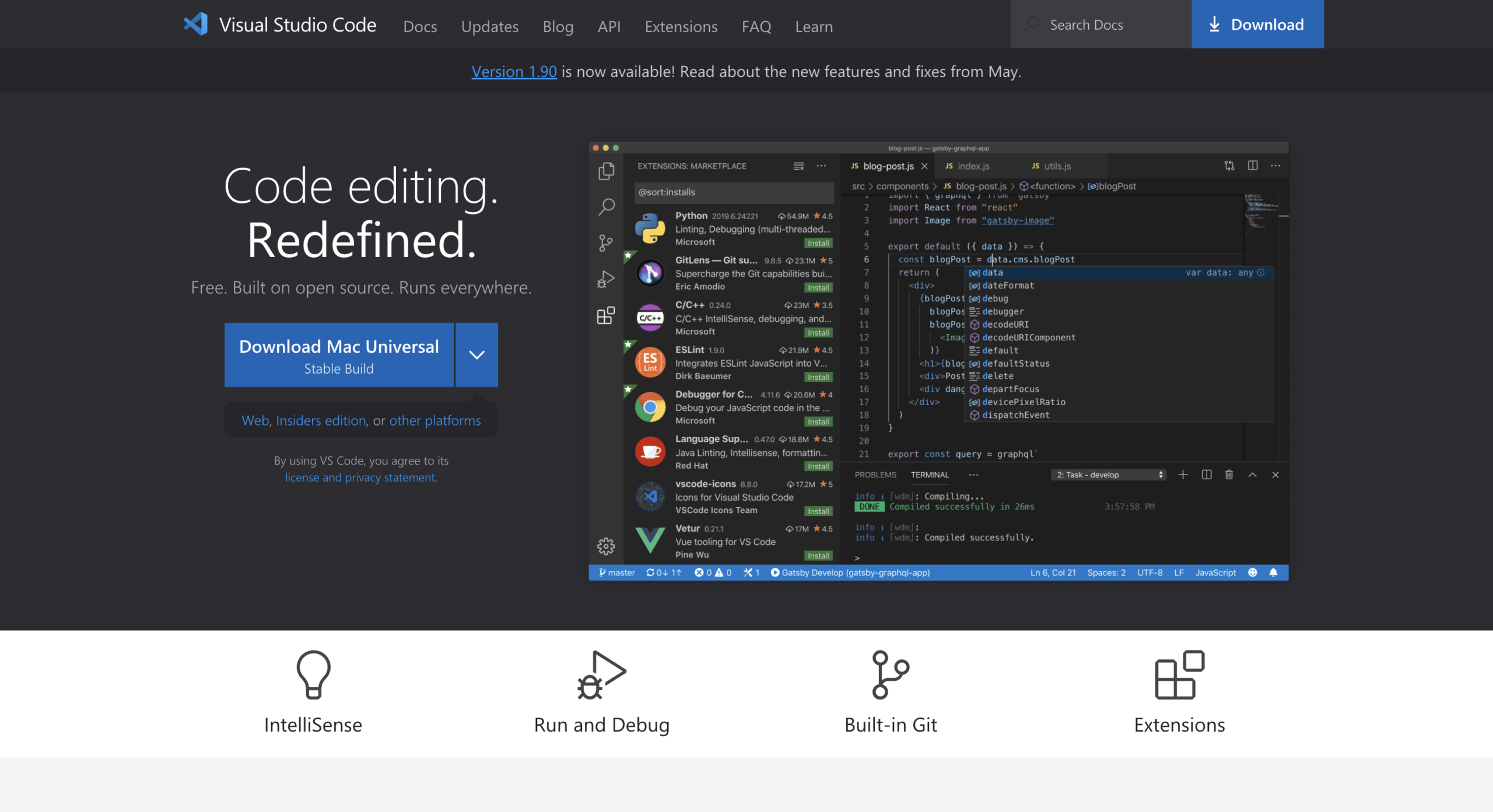Click the feedback smiley in the status bar
1493x812 pixels.
click(x=1252, y=572)
